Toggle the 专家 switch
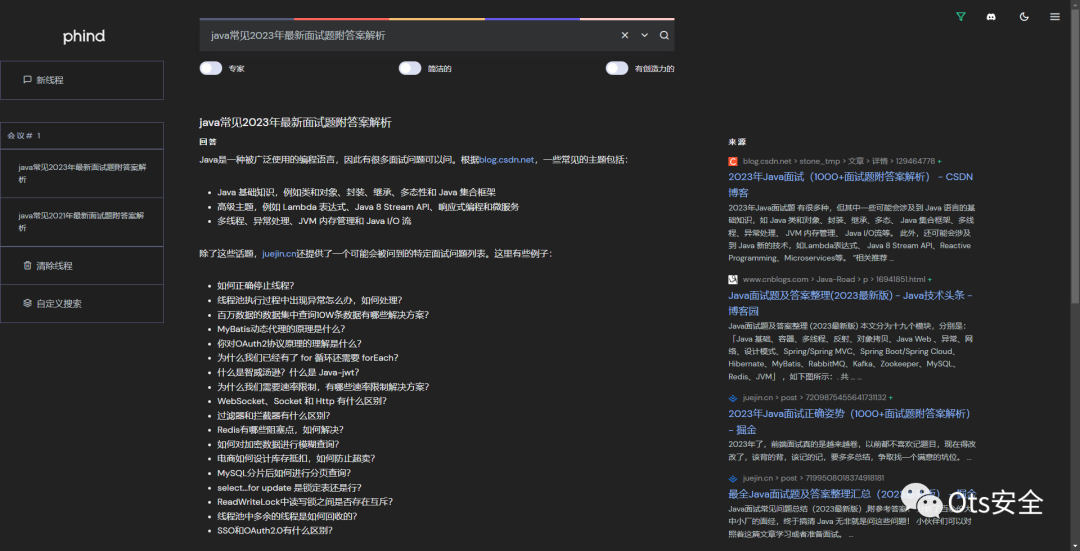This screenshot has height=551, width=1080. point(211,68)
